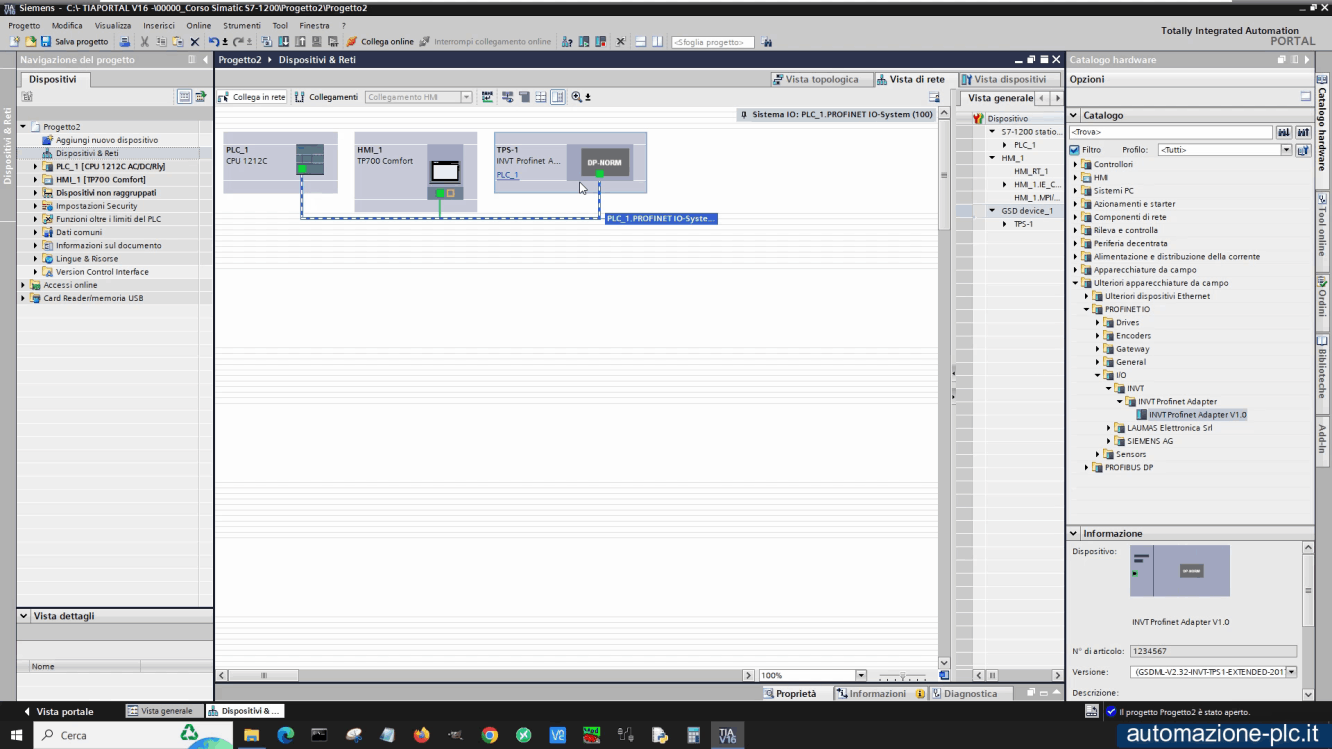Open the Dispositivi tab in project navigation
This screenshot has width=1332, height=749.
pos(53,79)
